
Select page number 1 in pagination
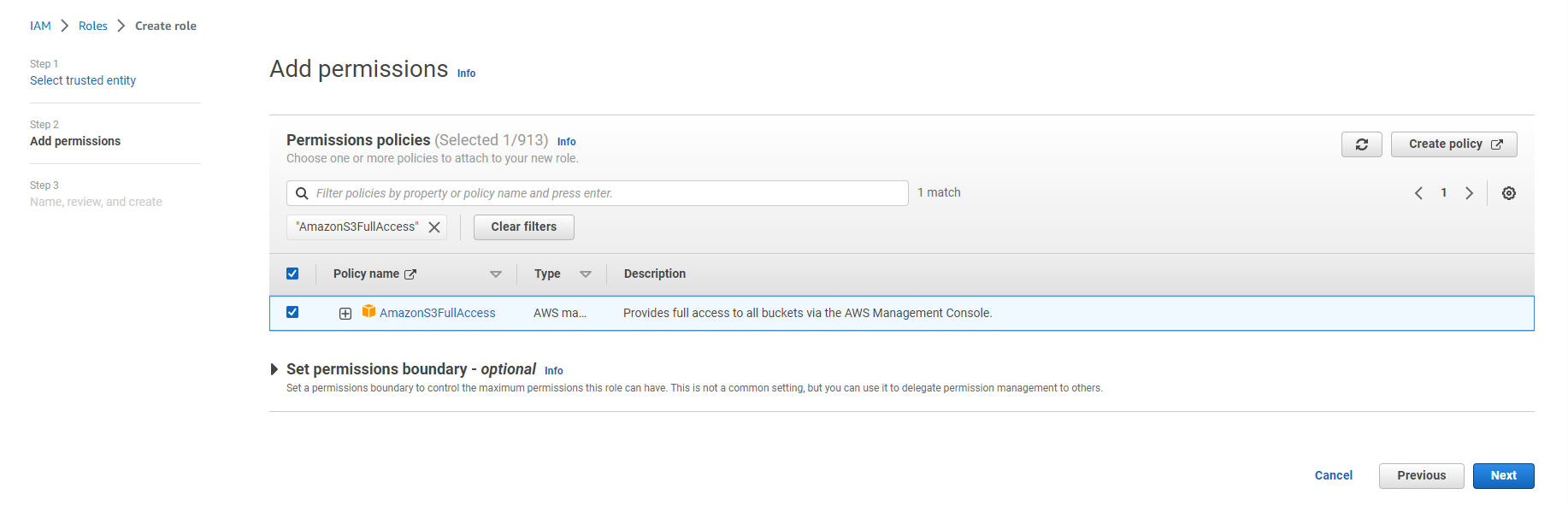pos(1444,193)
